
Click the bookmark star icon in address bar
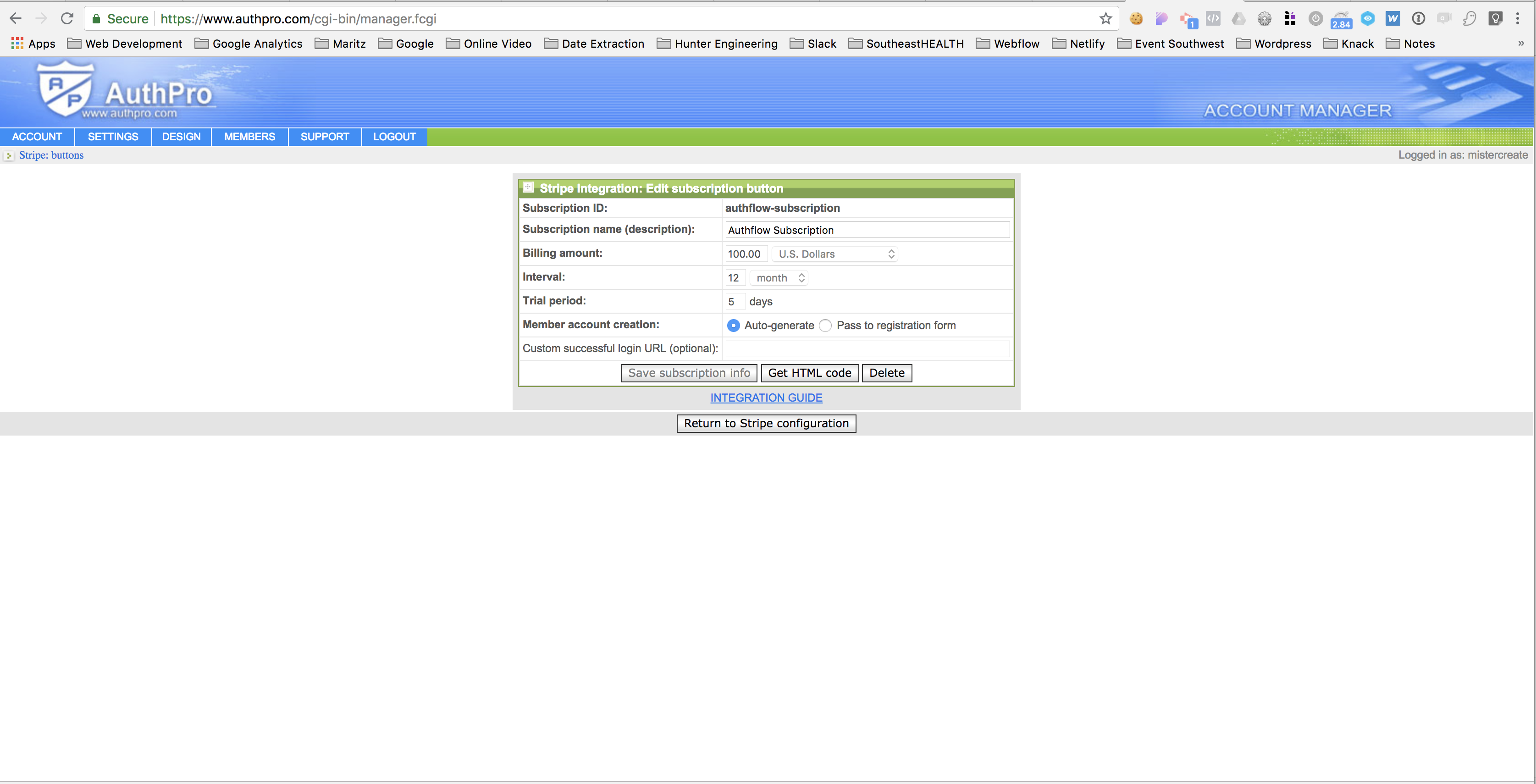(1105, 18)
